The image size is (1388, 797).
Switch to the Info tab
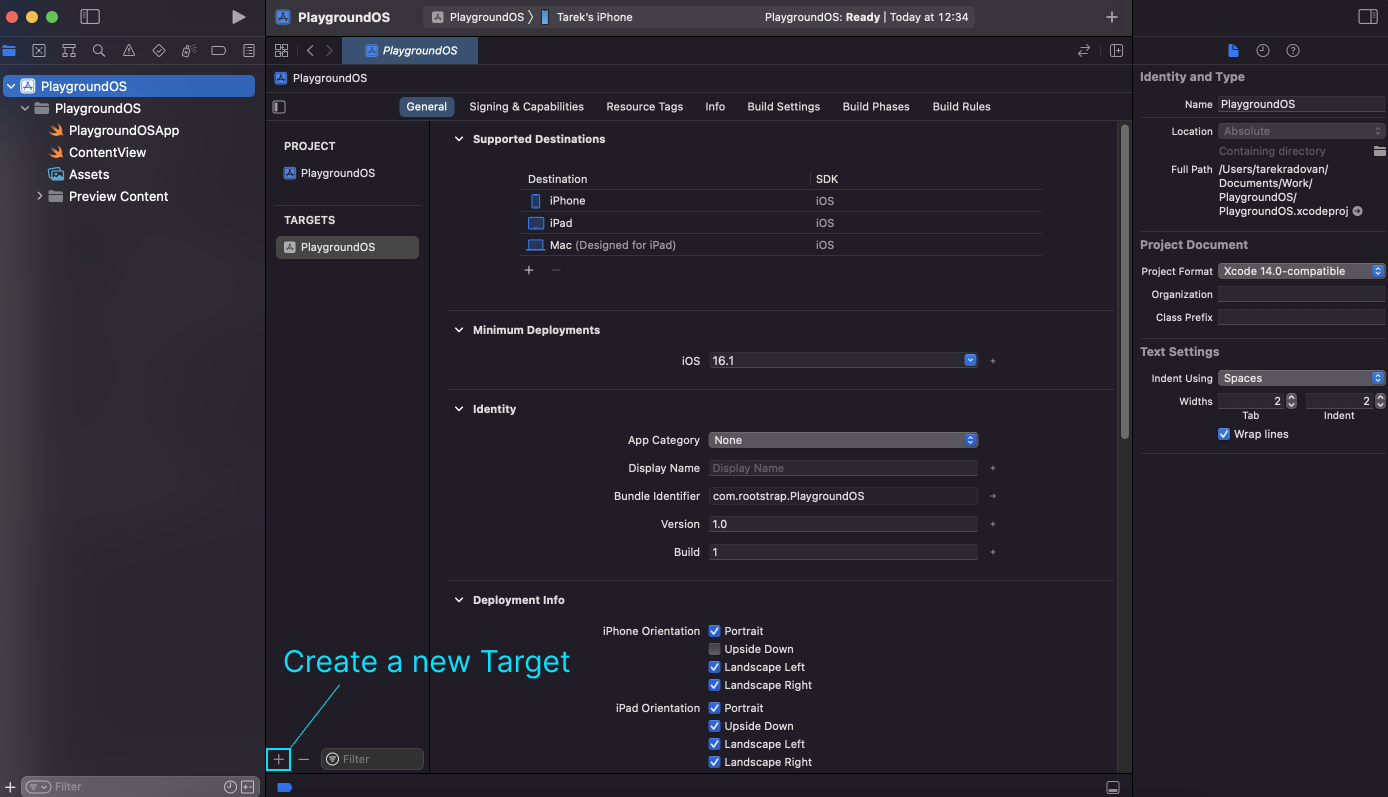pos(715,107)
